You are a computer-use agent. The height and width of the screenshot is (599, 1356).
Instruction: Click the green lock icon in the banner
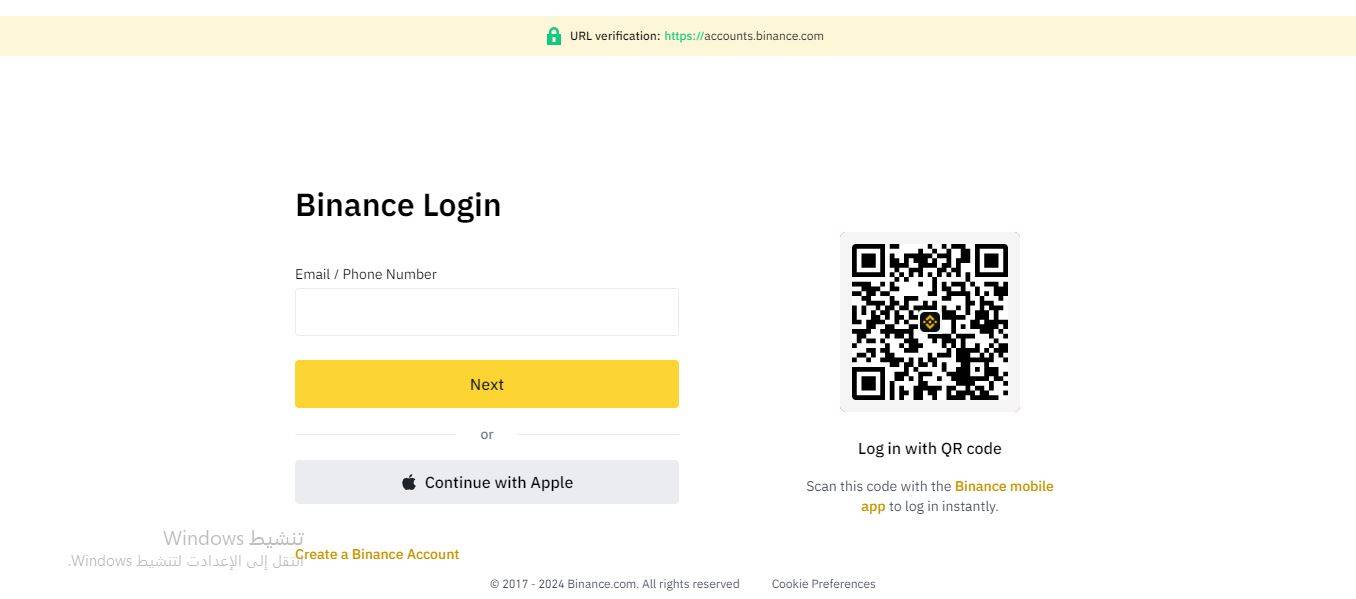pyautogui.click(x=553, y=36)
